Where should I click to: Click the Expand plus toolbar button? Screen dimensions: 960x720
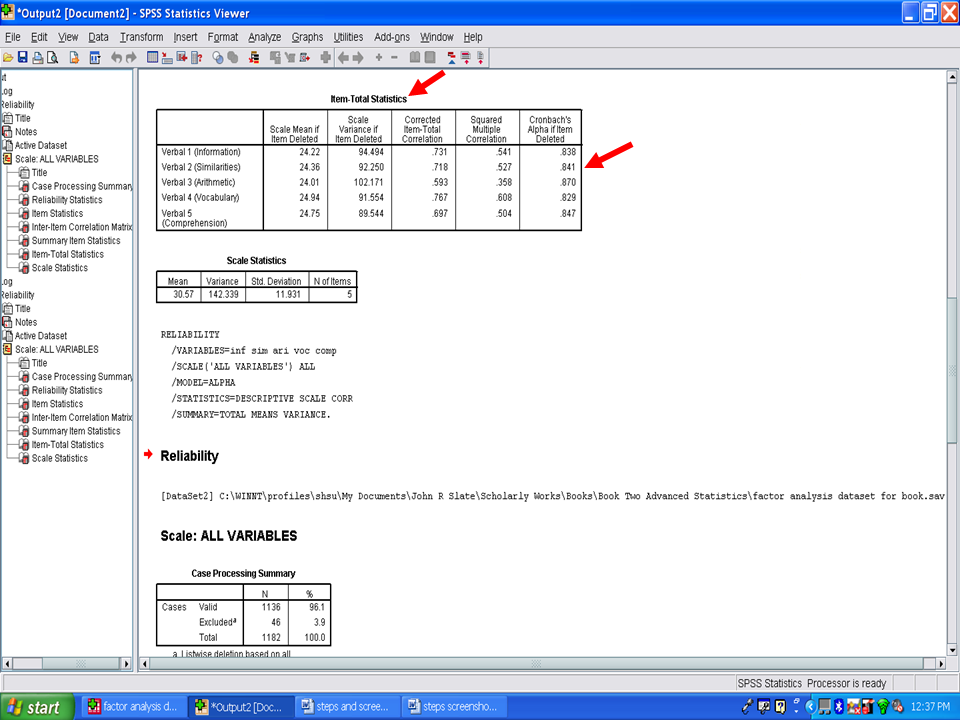click(379, 58)
